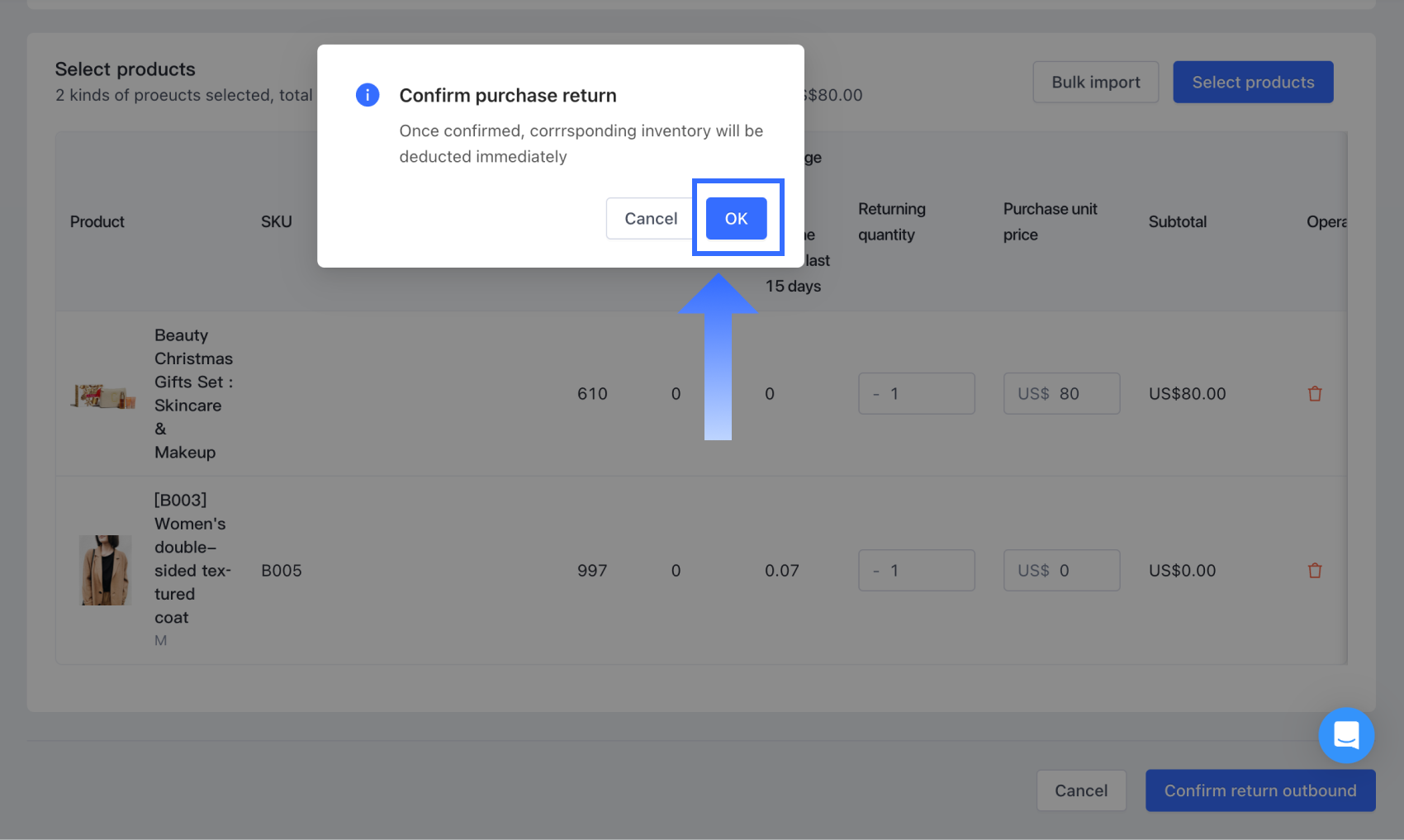Click the SKU column header

276,221
